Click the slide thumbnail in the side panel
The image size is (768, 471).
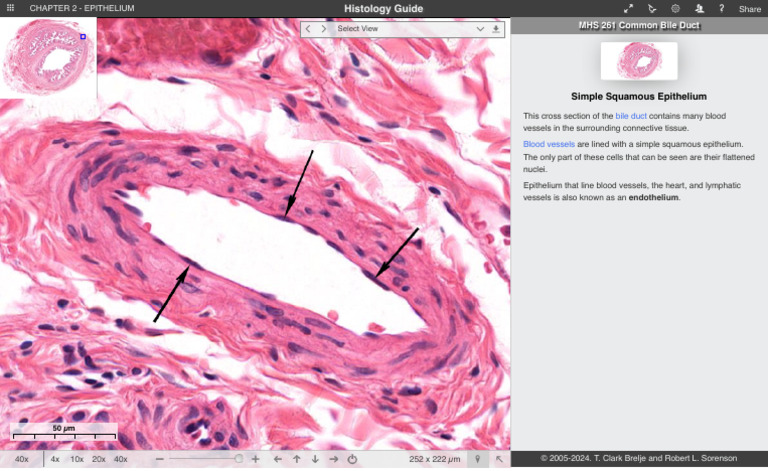point(639,61)
